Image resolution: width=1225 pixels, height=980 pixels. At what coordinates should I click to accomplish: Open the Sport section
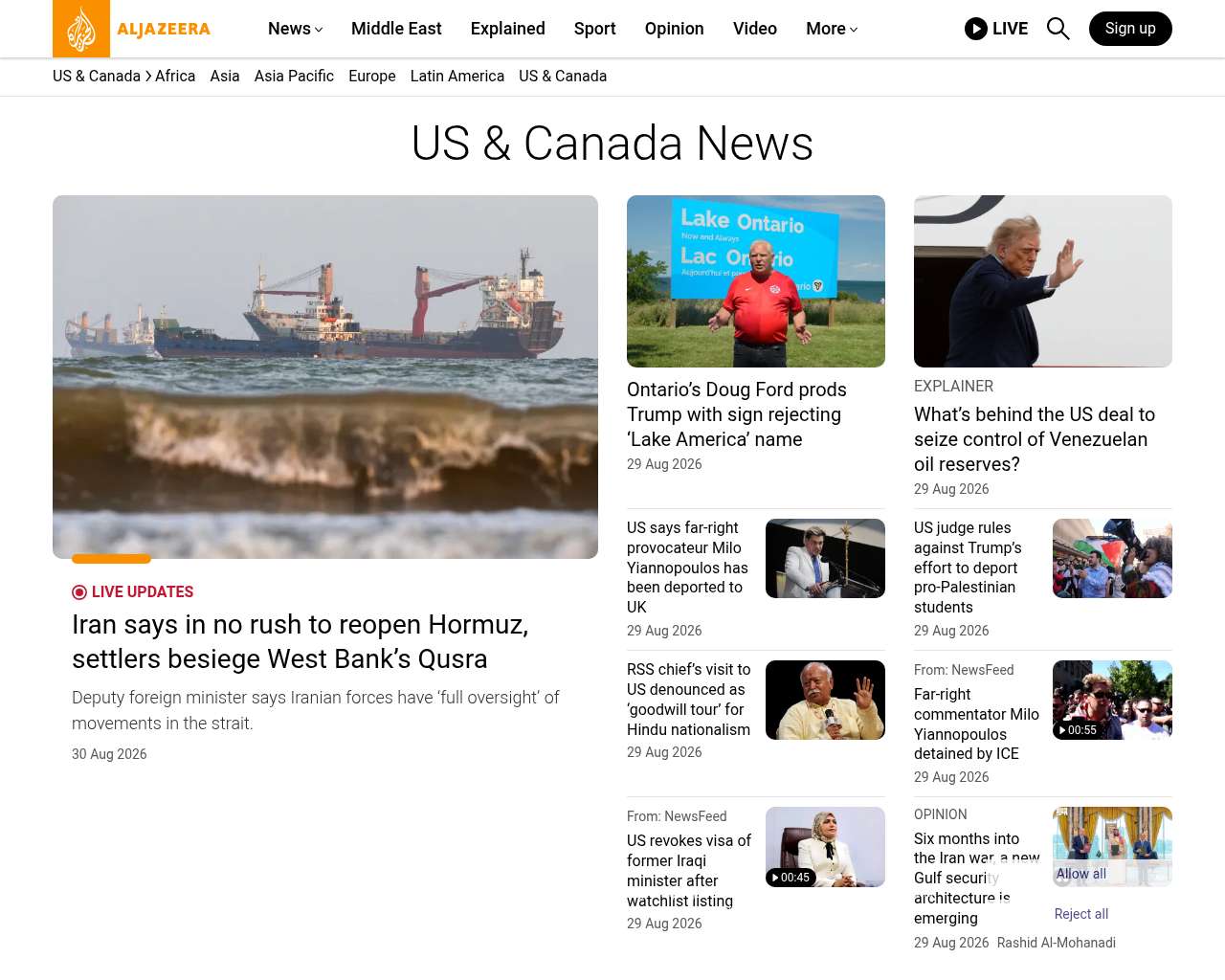(595, 29)
